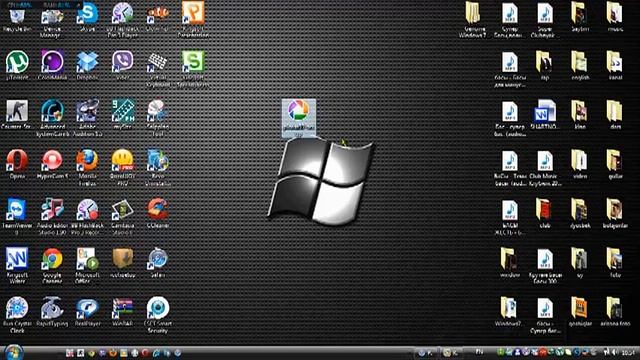Open the Sun Crystal Clock shortcut

(x=17, y=314)
